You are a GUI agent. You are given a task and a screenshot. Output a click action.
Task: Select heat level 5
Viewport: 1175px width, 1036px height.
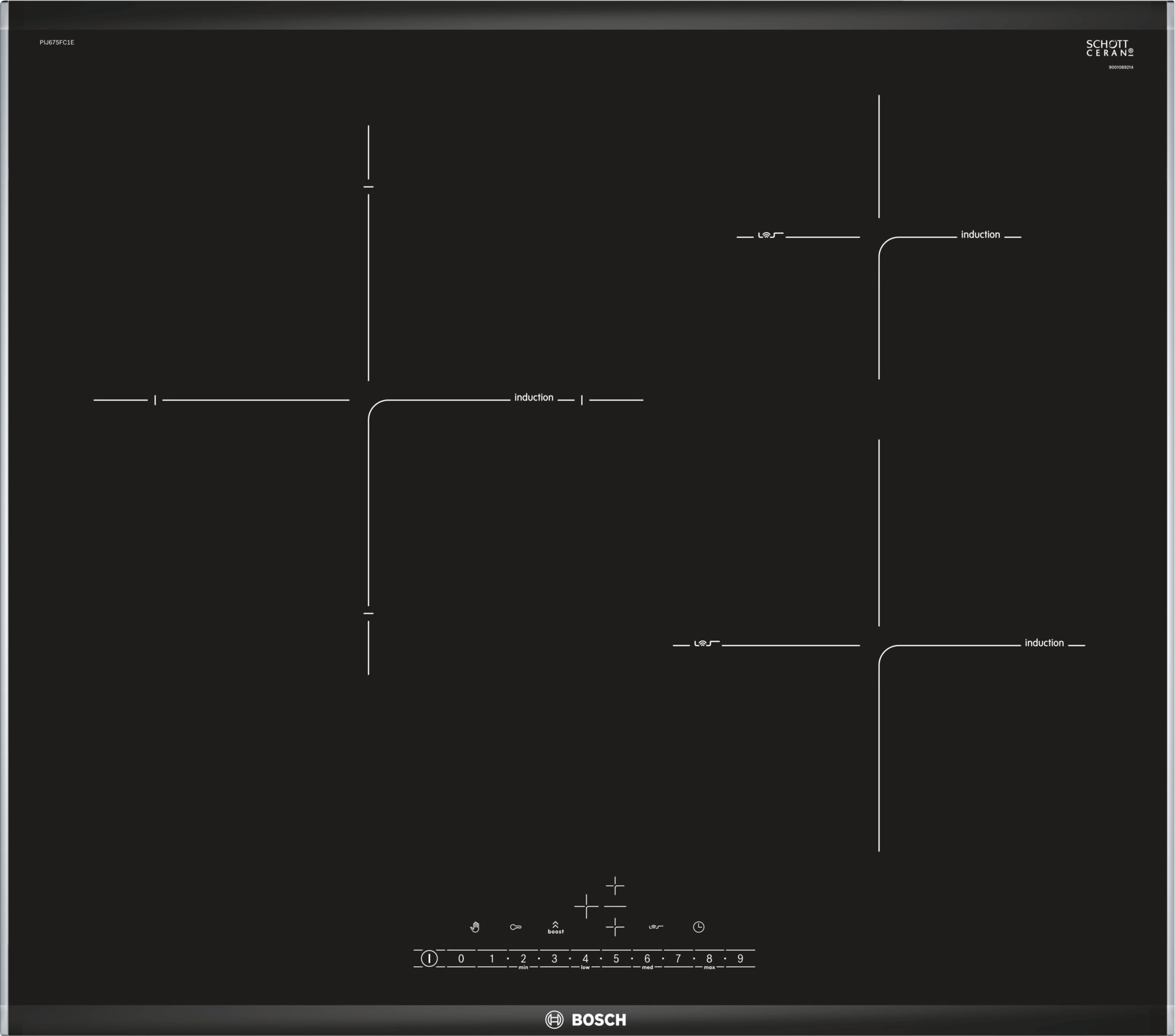(x=616, y=958)
